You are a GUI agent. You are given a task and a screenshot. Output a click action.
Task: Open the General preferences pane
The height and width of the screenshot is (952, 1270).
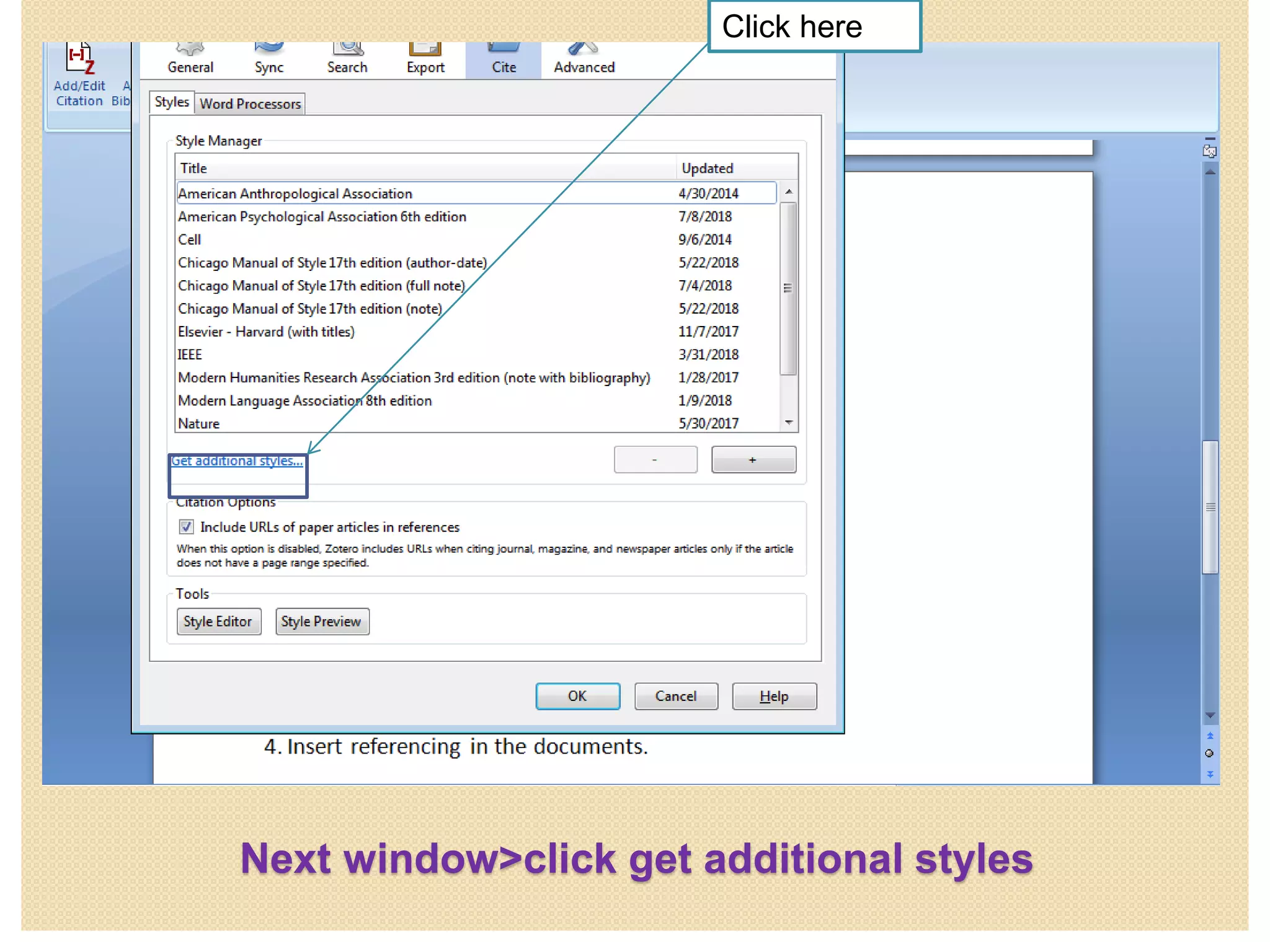(x=190, y=60)
